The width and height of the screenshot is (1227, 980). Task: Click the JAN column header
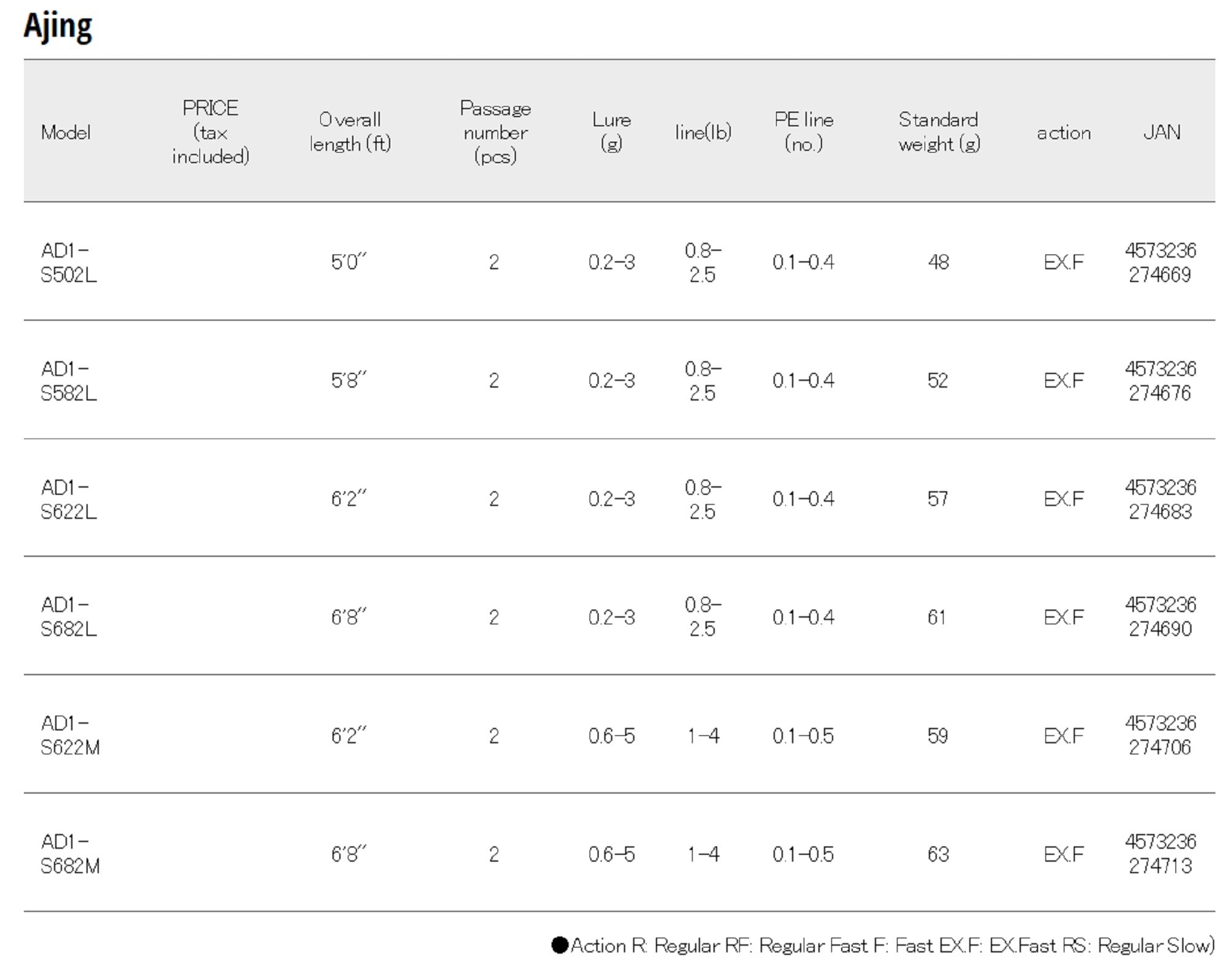pyautogui.click(x=1161, y=132)
